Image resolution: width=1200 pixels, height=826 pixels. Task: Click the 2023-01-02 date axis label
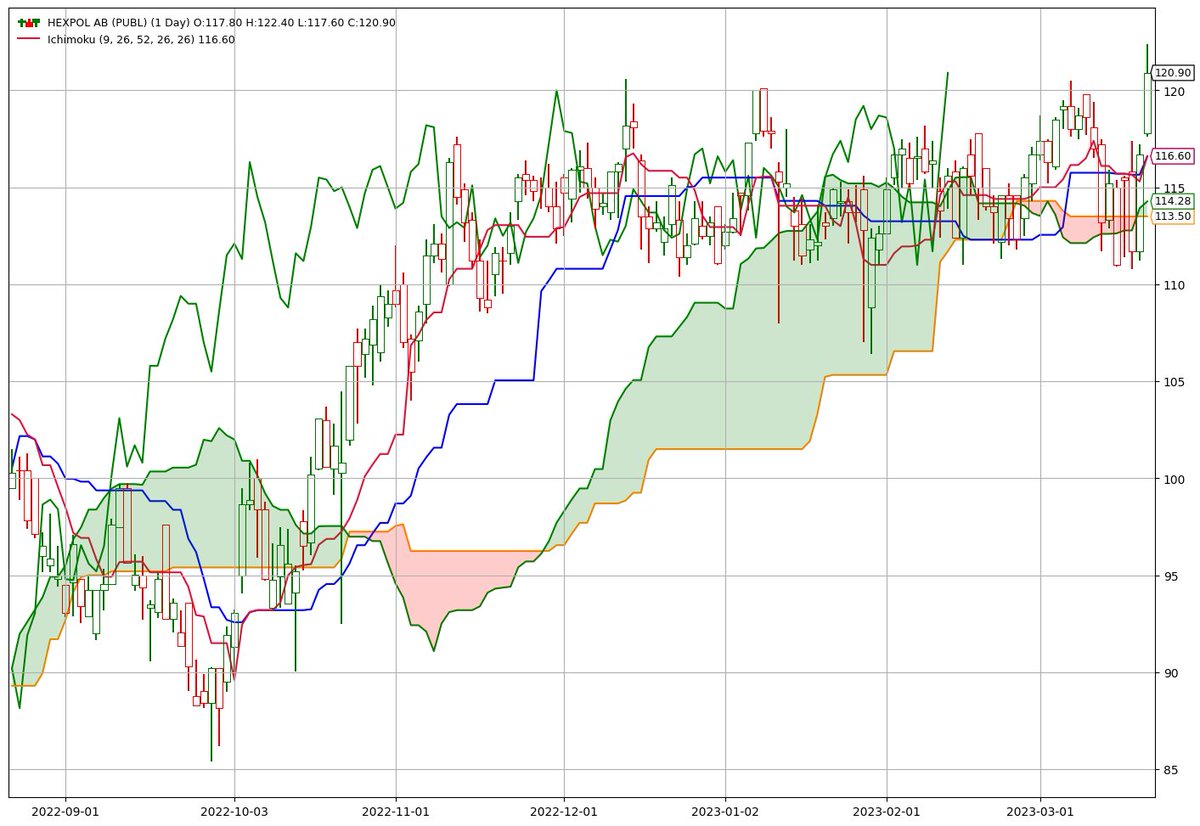click(723, 812)
